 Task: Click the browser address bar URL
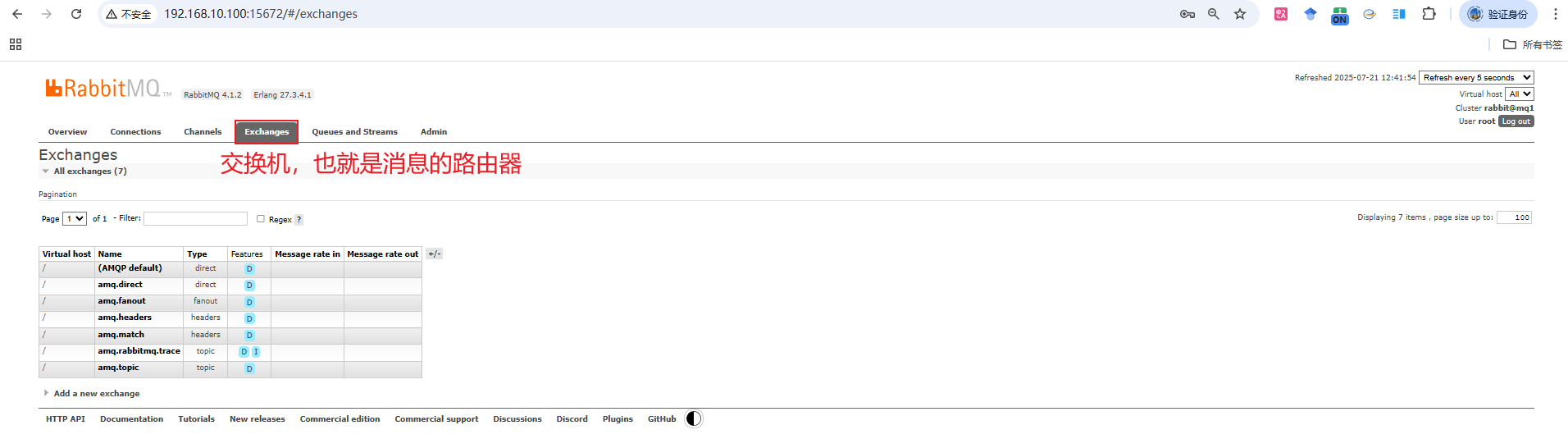coord(261,14)
